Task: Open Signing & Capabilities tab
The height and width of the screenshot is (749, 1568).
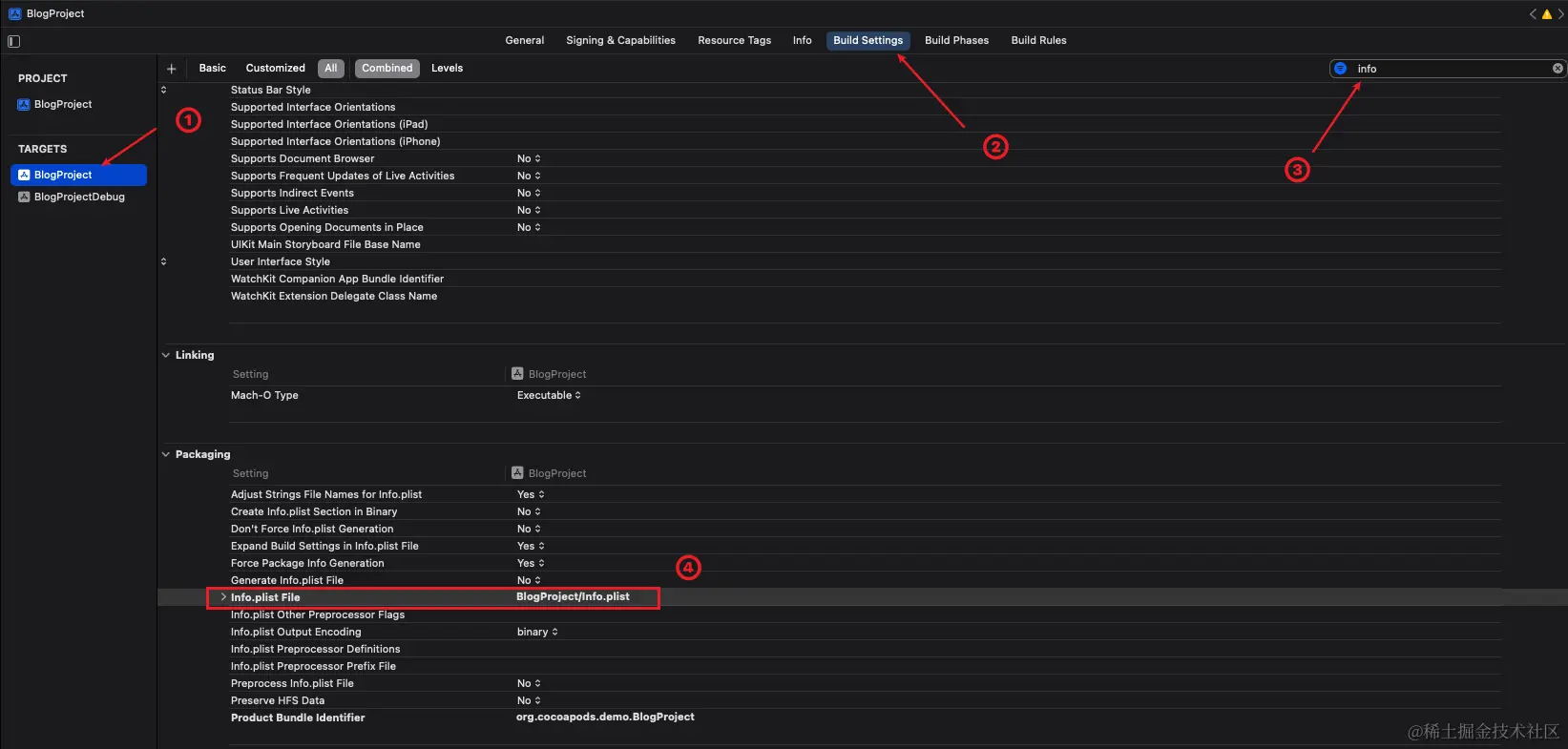Action: click(620, 40)
